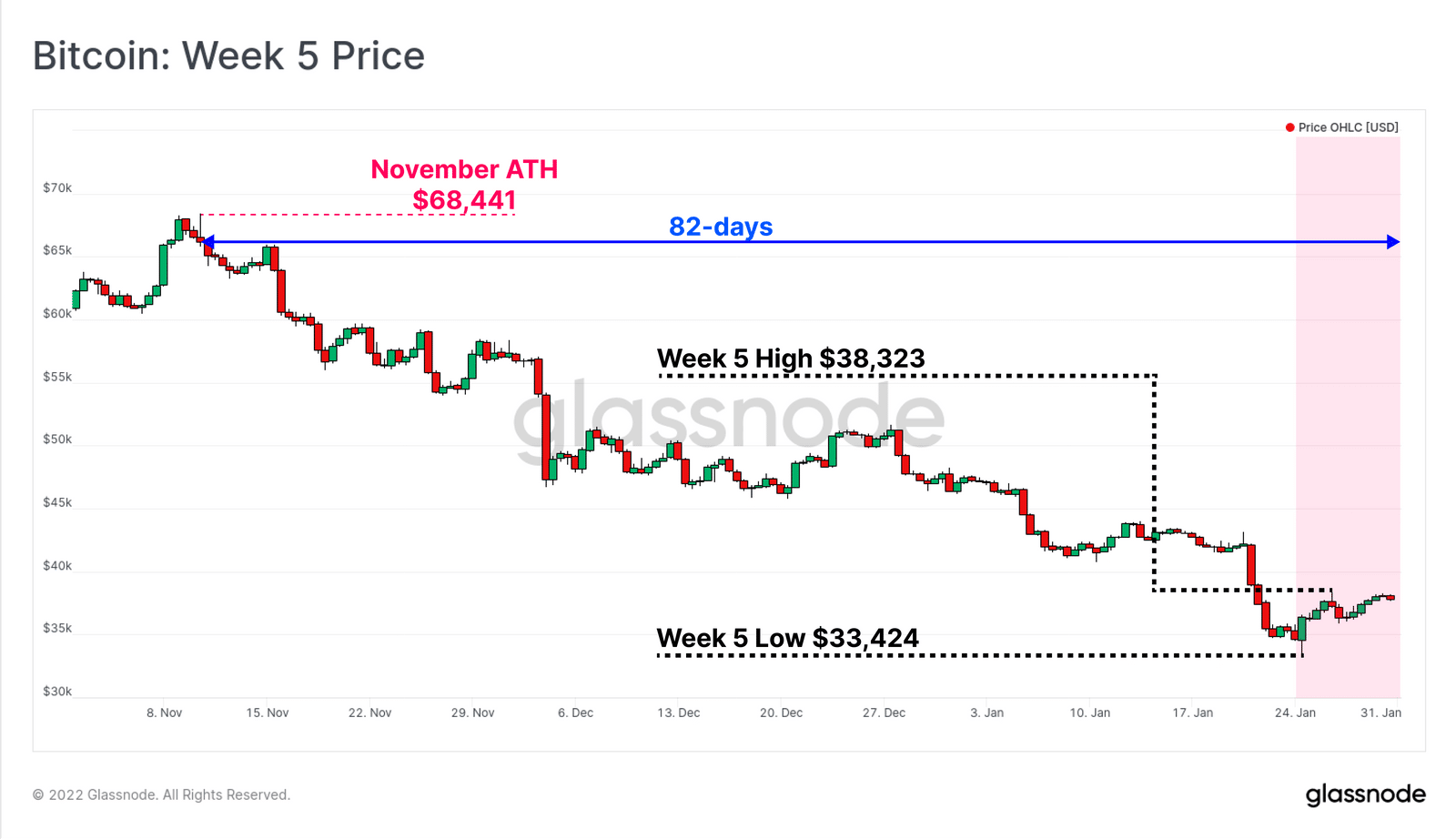1456x839 pixels.
Task: Click the 24. Jan date axis label
Action: (x=1295, y=713)
